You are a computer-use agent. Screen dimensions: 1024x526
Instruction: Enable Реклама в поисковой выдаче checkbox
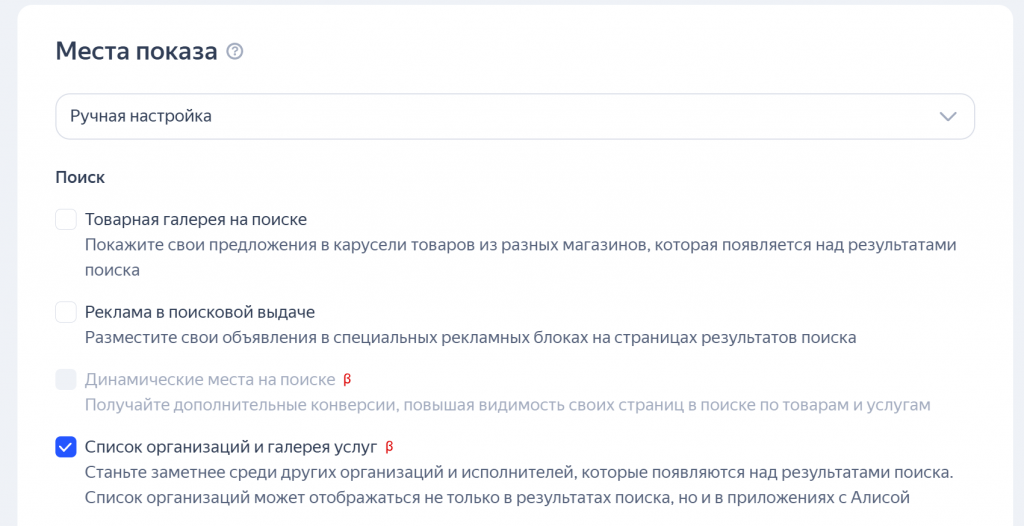[66, 312]
